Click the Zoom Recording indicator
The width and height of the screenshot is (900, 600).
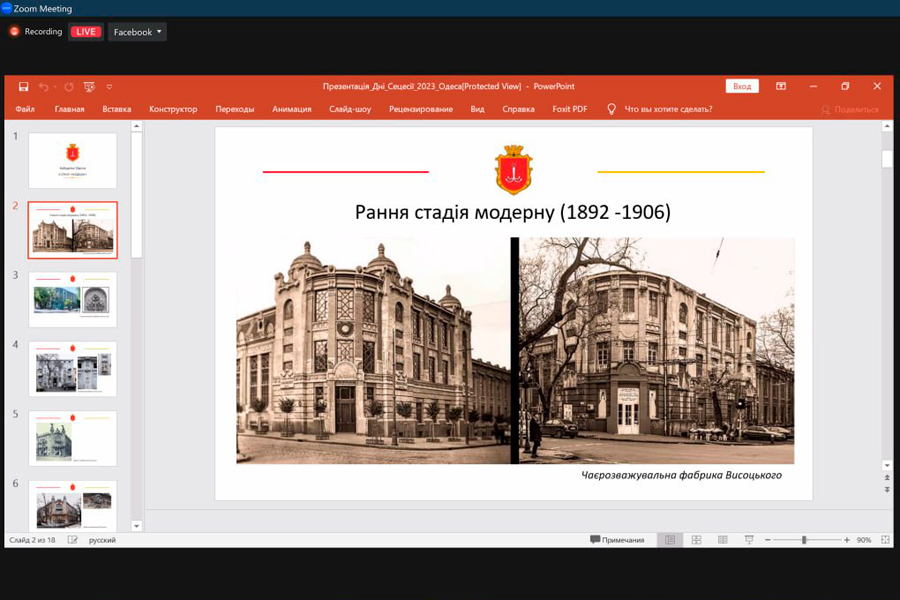tap(36, 32)
